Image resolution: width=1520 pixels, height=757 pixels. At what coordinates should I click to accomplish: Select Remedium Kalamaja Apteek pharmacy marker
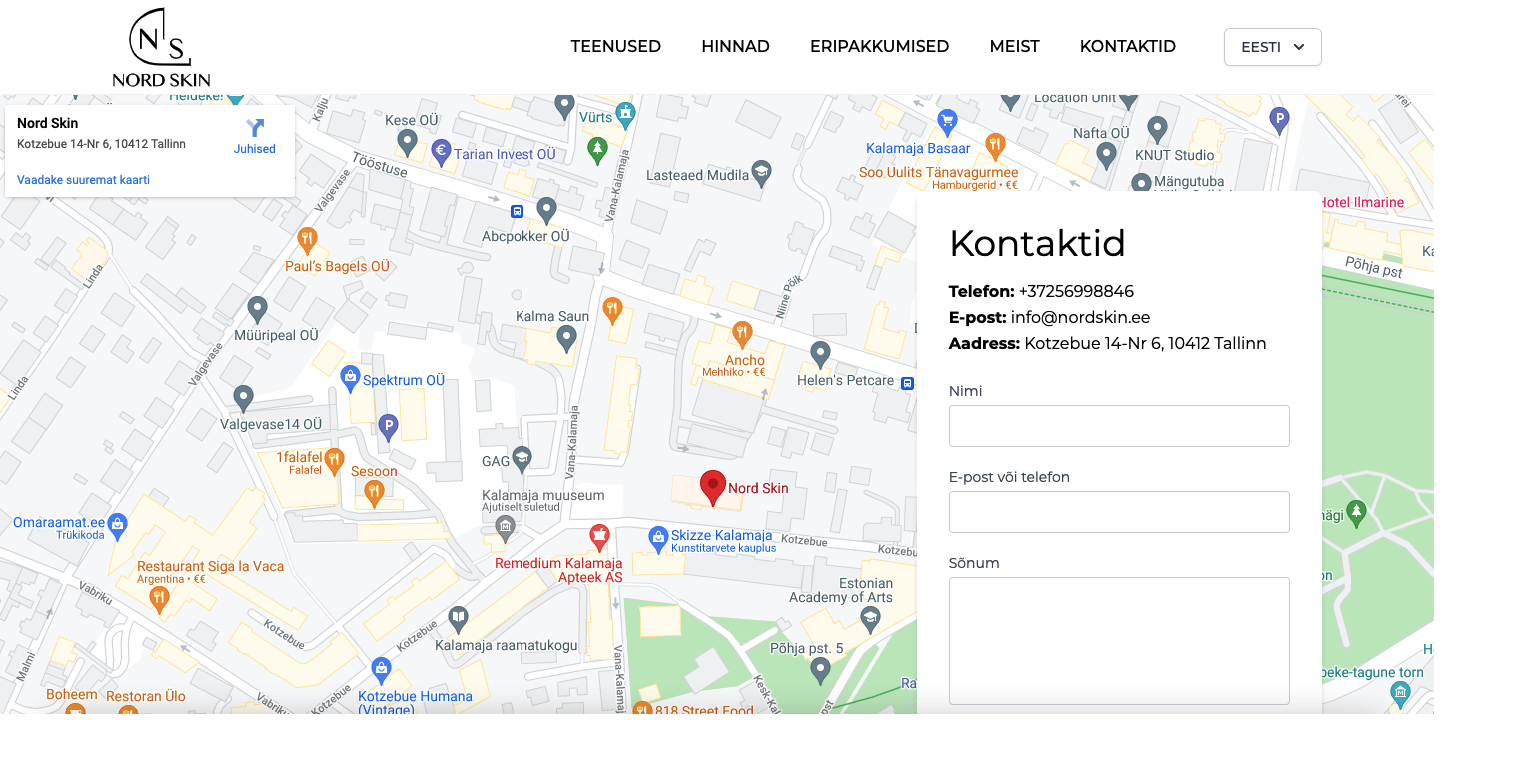click(x=599, y=537)
